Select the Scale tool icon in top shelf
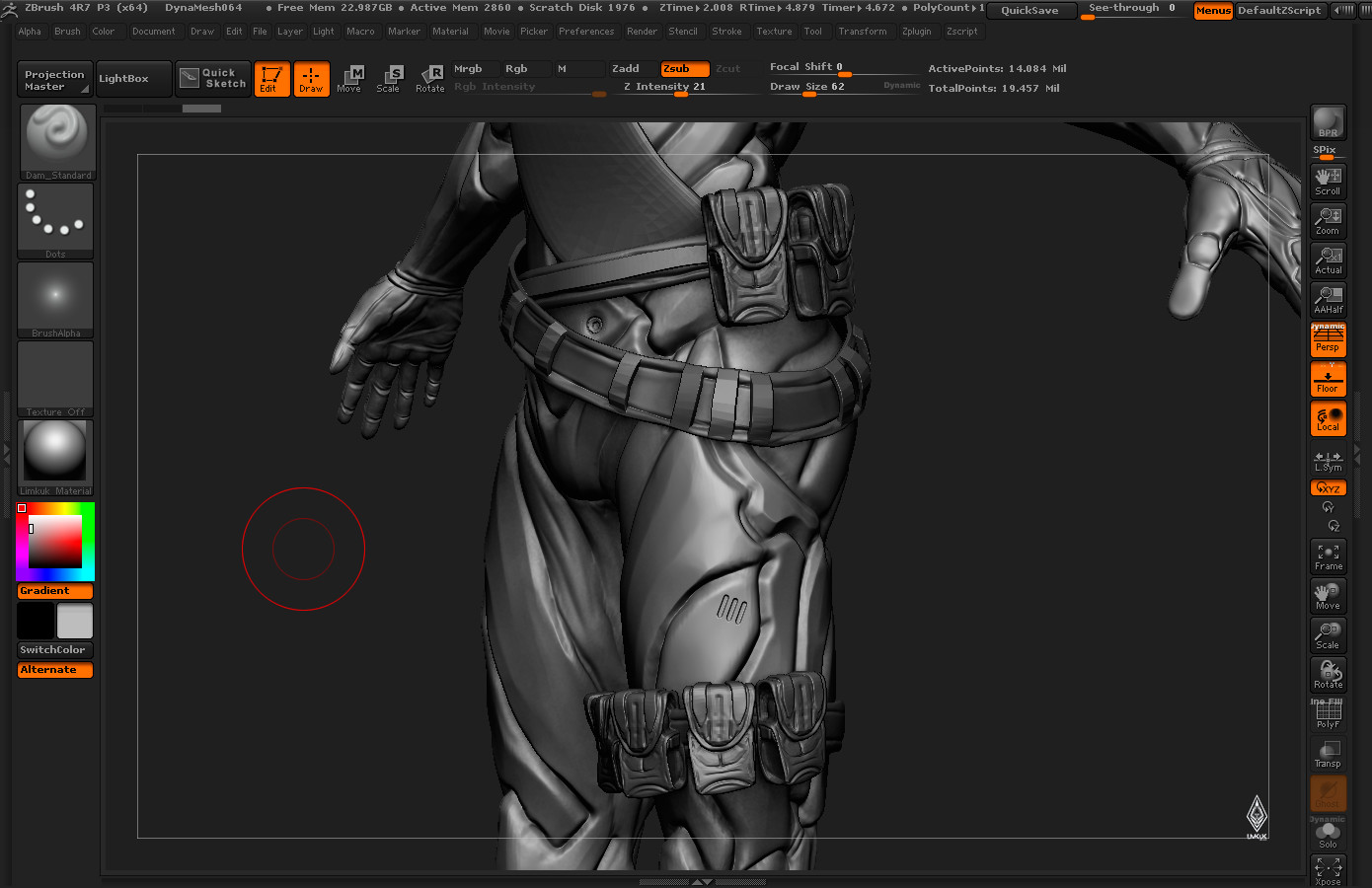The width and height of the screenshot is (1372, 888). click(389, 79)
